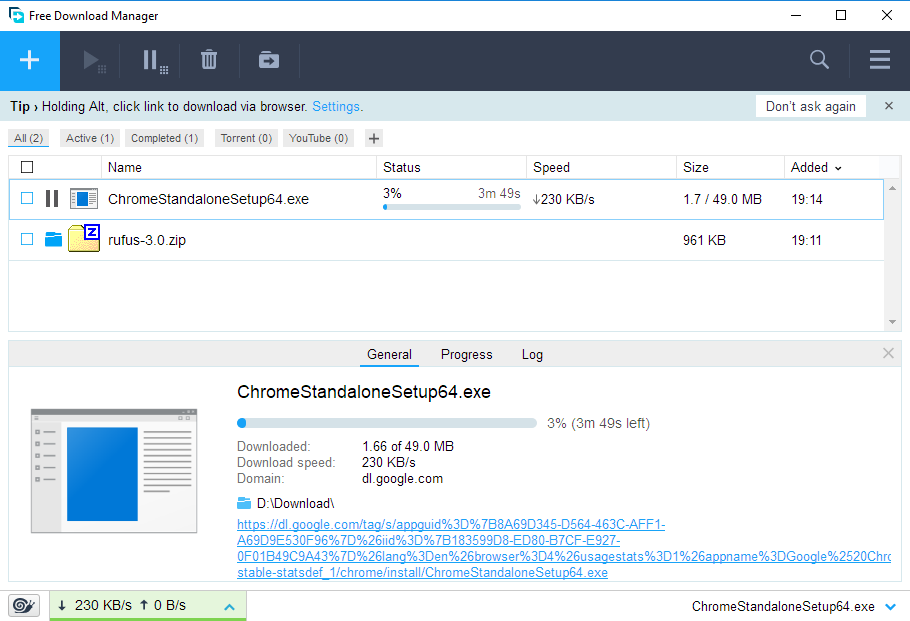Toggle snail mode in the status bar

coord(22,605)
